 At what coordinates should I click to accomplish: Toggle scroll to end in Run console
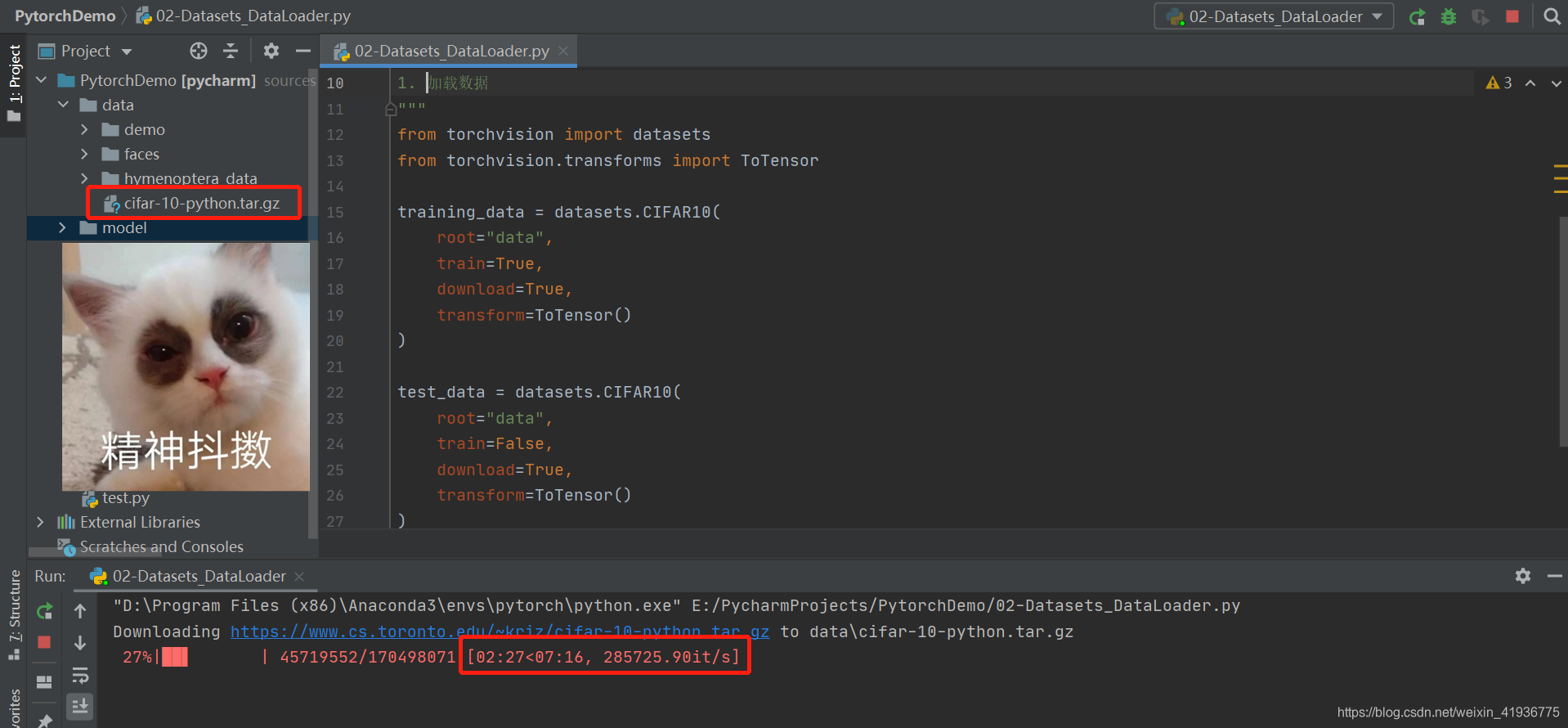click(x=80, y=706)
